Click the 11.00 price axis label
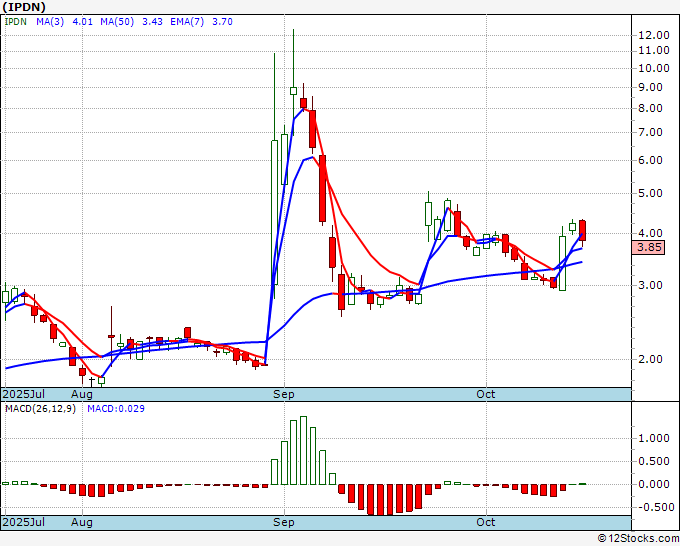This screenshot has width=680, height=546. click(654, 51)
